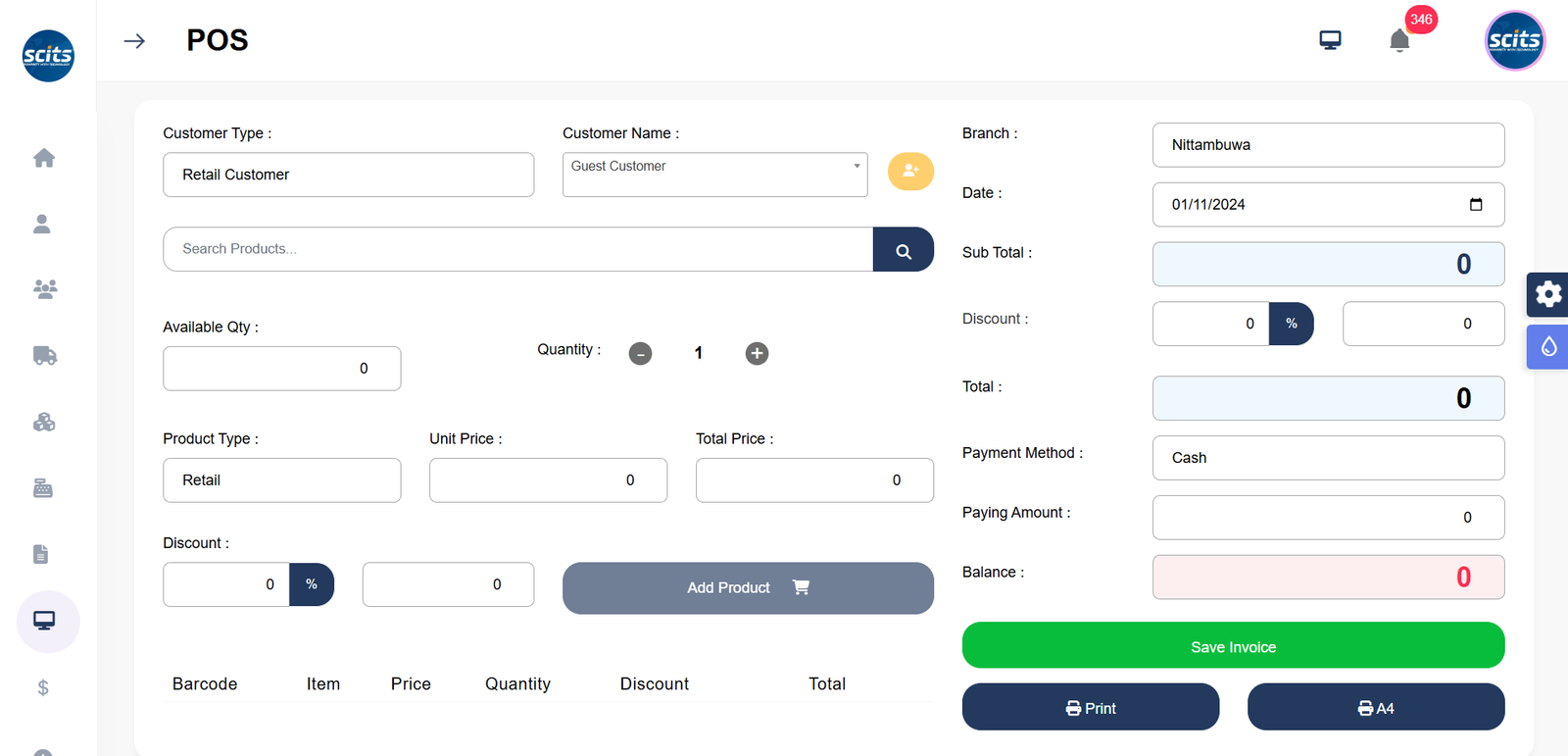Open the Guest Customer name dropdown
Viewport: 1568px width, 756px height.
(714, 174)
